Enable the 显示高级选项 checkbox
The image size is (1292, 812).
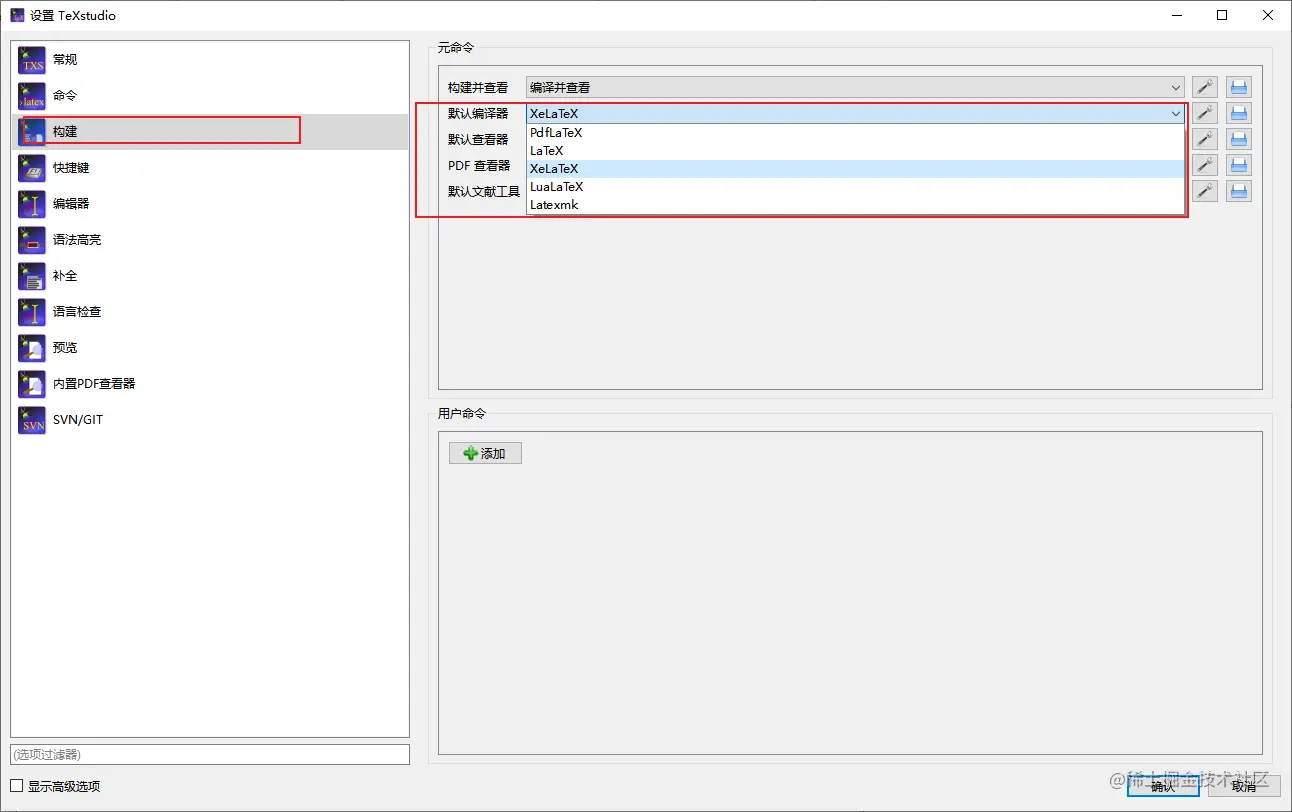(16, 786)
